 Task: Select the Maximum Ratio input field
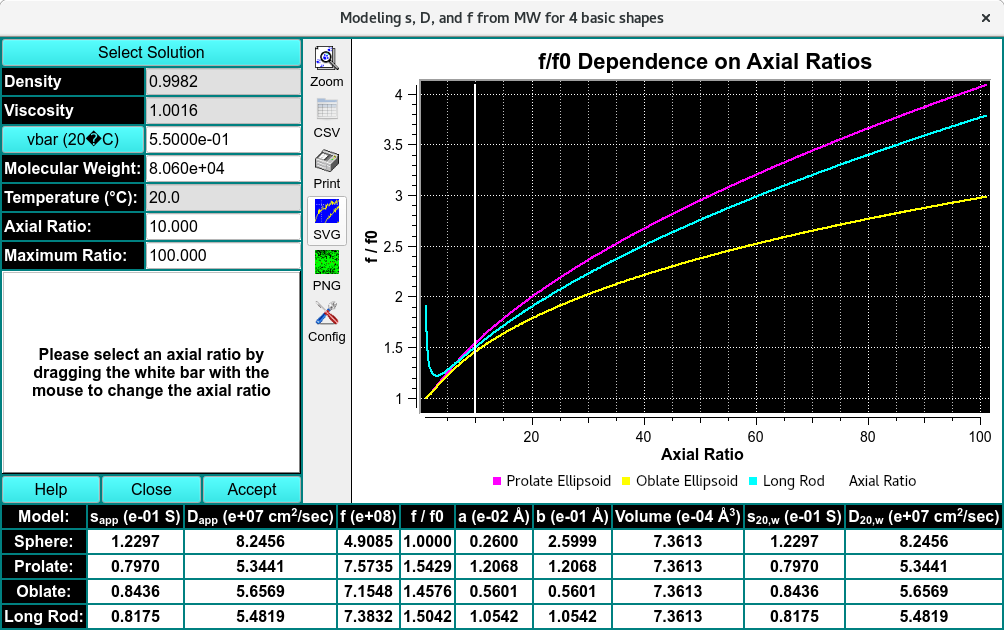[x=223, y=255]
